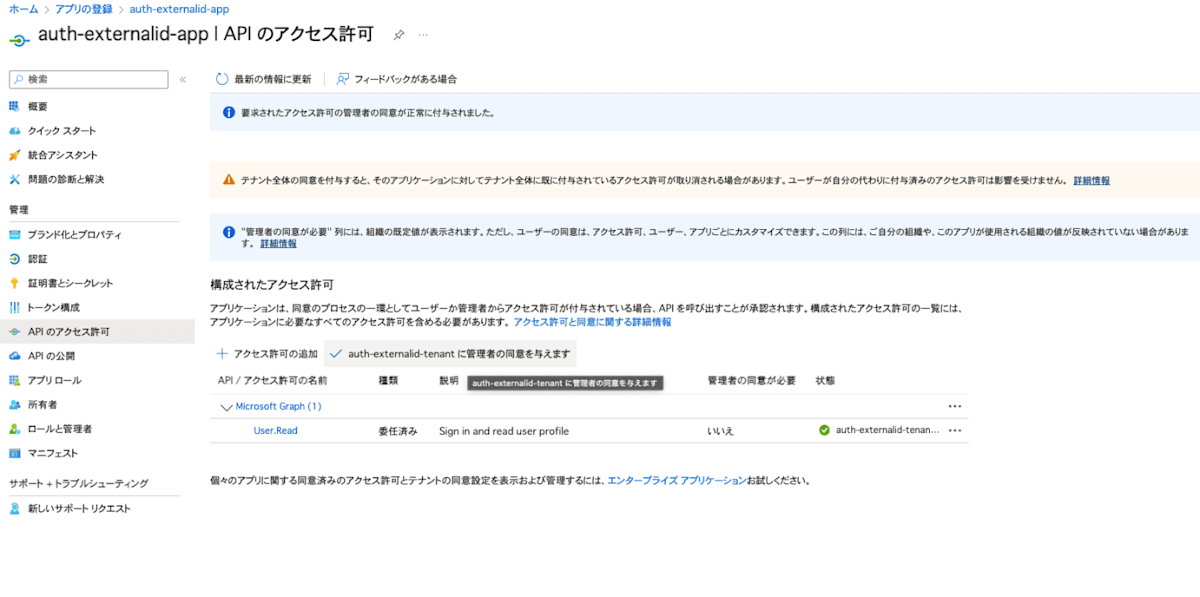
Task: Click the 種類 column header
Action: tap(388, 381)
